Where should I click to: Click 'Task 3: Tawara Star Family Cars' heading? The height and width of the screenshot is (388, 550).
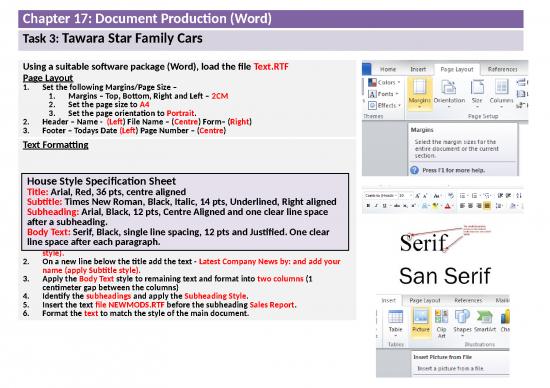pyautogui.click(x=113, y=38)
